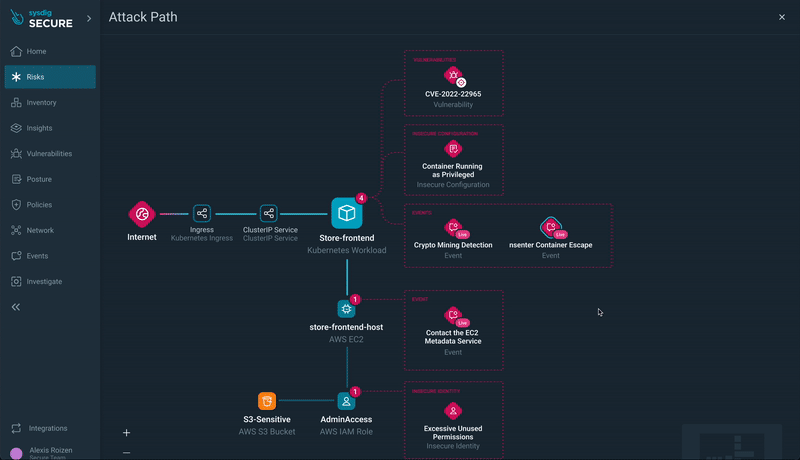Open Insights from the sidebar
The height and width of the screenshot is (460, 800).
point(49,128)
